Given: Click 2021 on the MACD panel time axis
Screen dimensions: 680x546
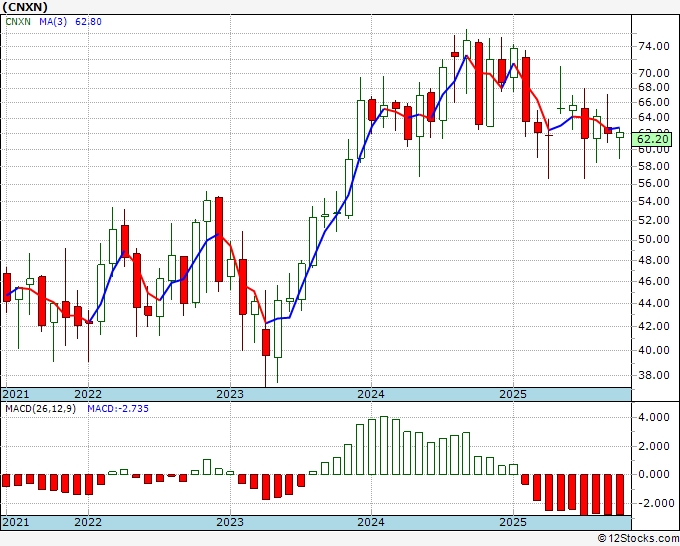Looking at the screenshot, I should [15, 522].
